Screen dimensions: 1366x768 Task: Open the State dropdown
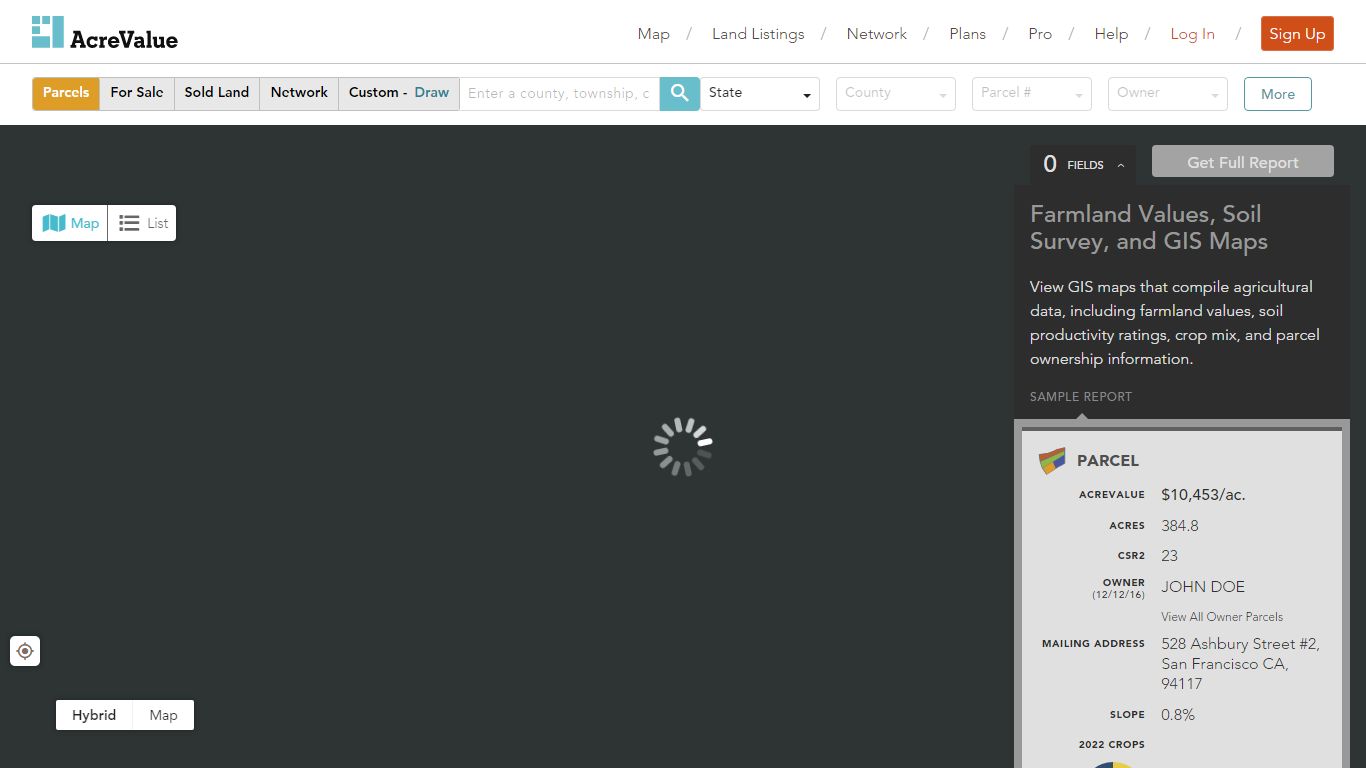(x=760, y=93)
